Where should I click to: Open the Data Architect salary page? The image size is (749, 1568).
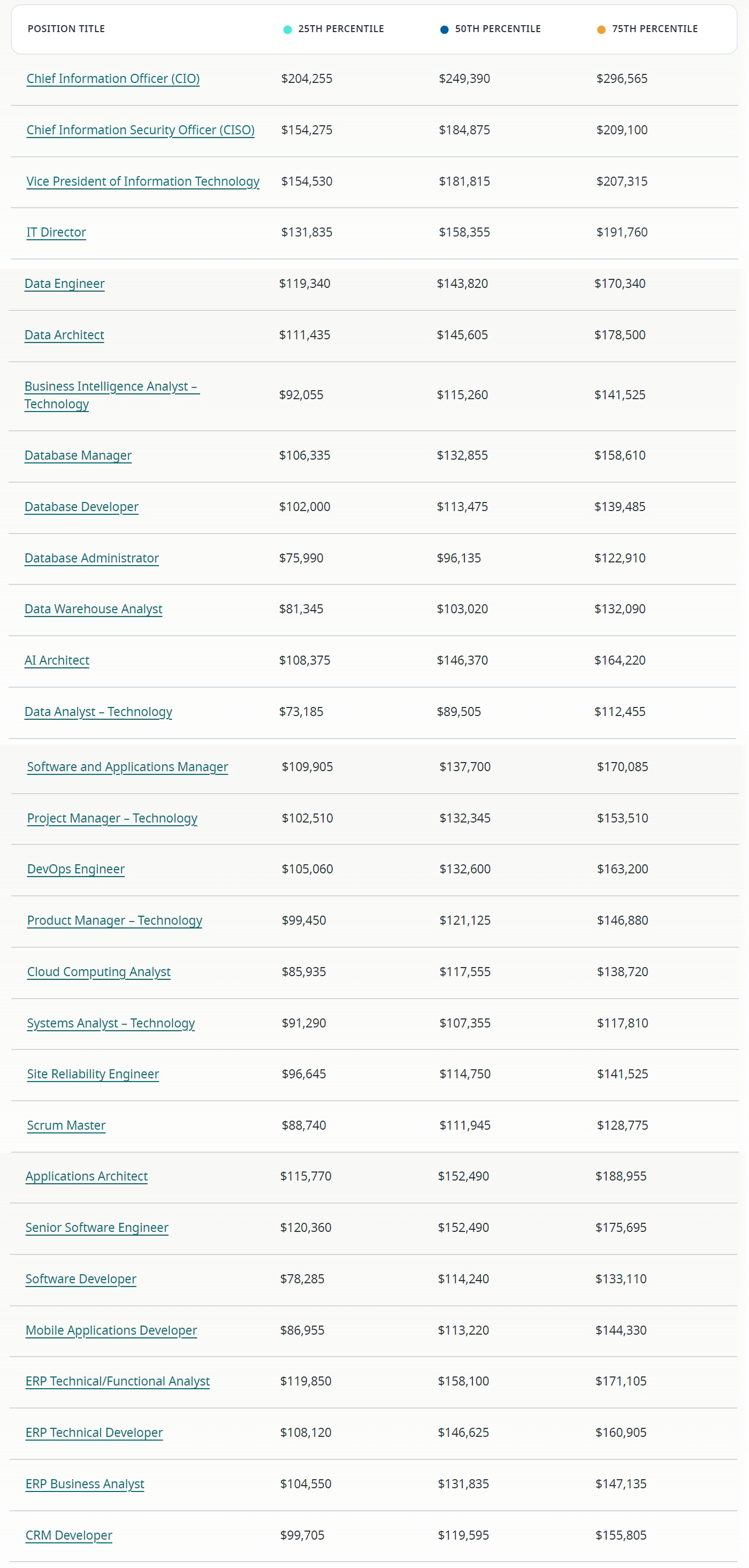pyautogui.click(x=64, y=335)
